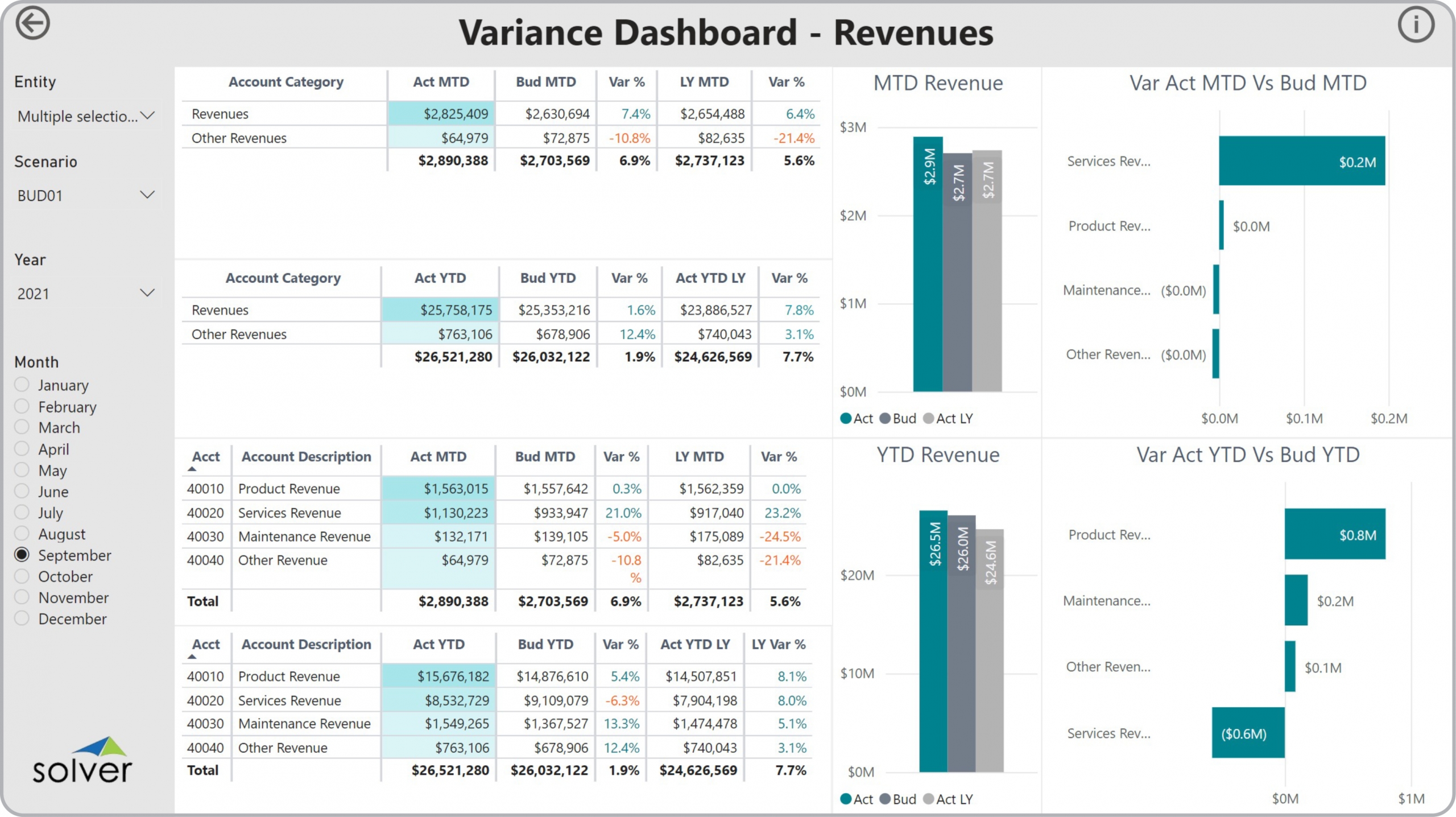Click the Other Revenues row in YTD category table
Image resolution: width=1456 pixels, height=817 pixels.
239,335
